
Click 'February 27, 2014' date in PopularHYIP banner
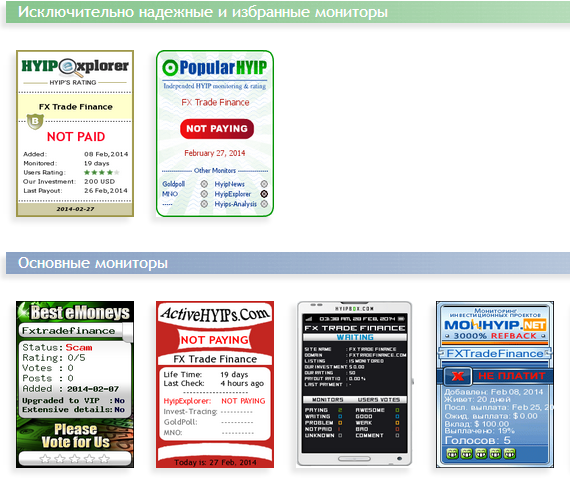coord(214,153)
